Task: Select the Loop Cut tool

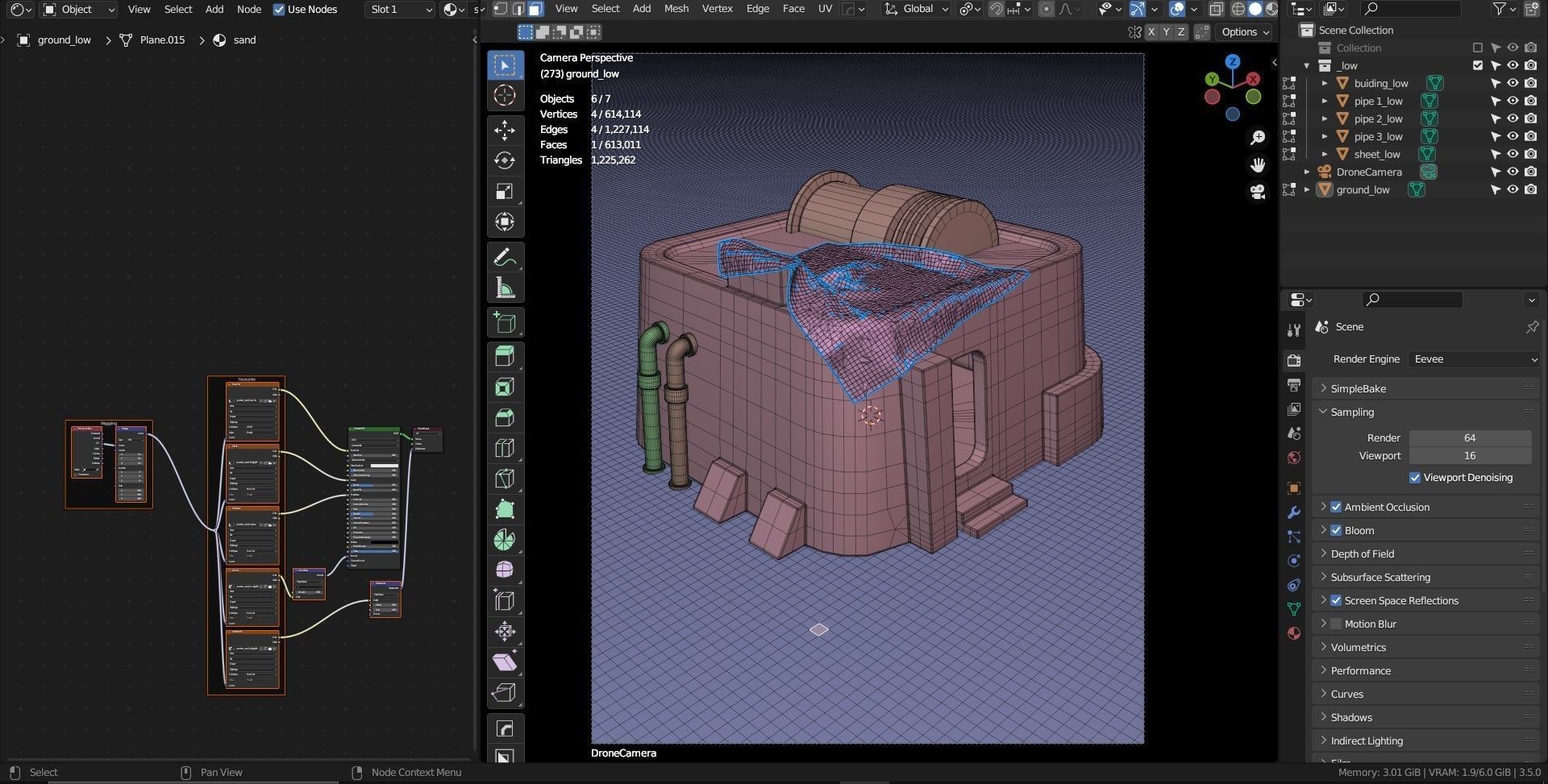Action: (505, 449)
